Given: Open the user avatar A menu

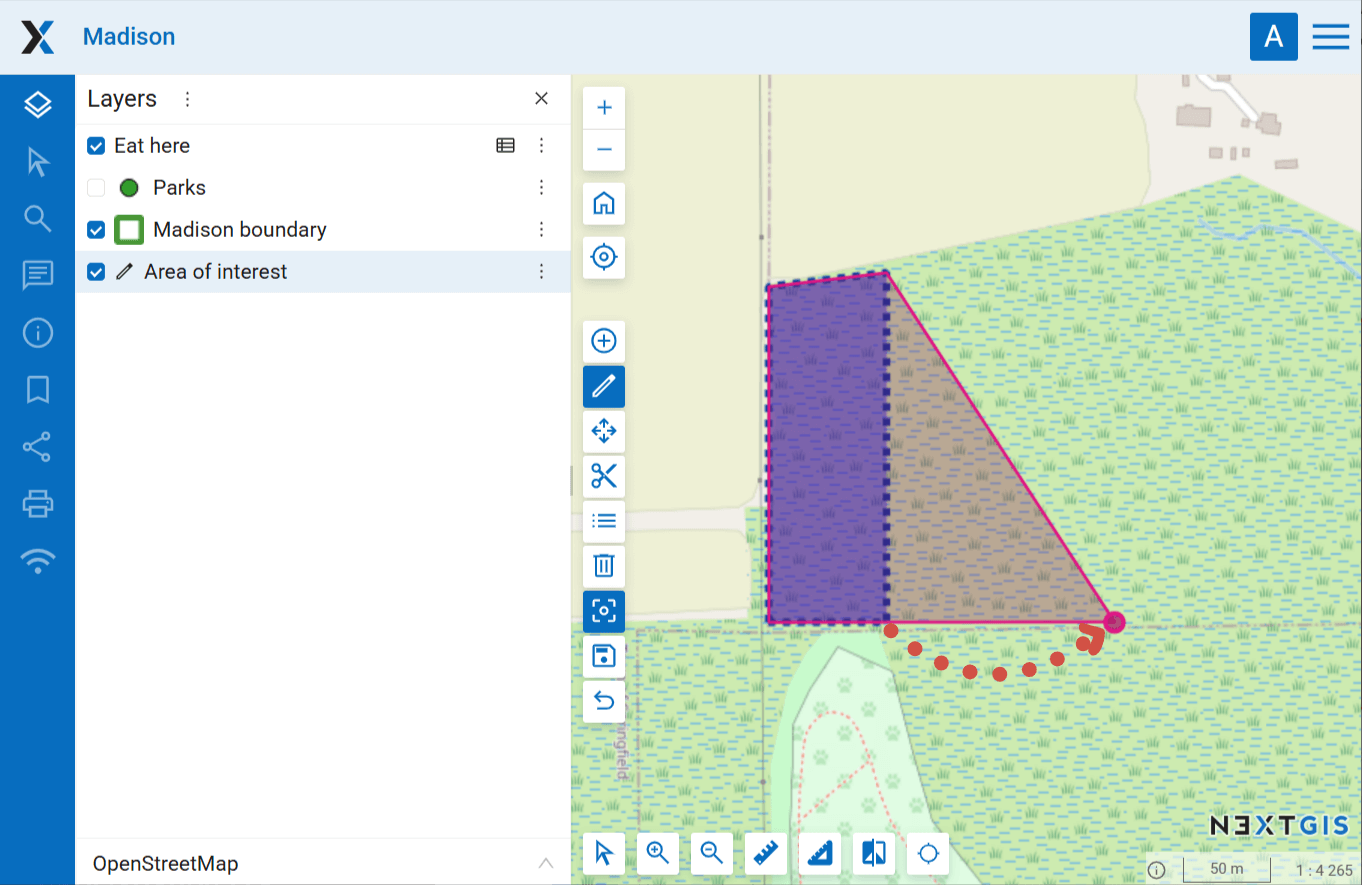Looking at the screenshot, I should pyautogui.click(x=1273, y=37).
